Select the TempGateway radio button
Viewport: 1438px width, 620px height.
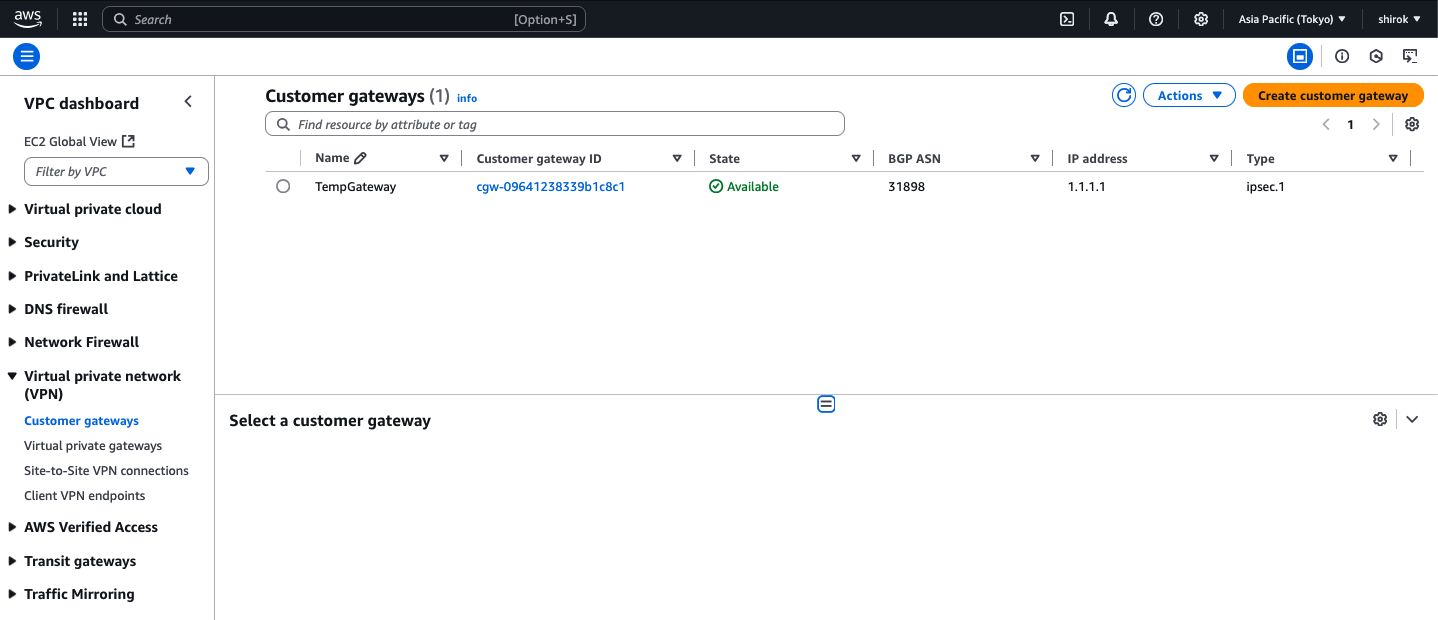pyautogui.click(x=283, y=186)
